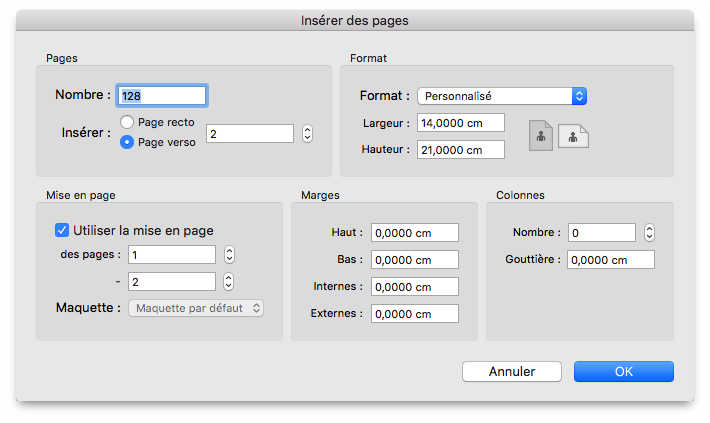This screenshot has width=710, height=423.
Task: Click the end page range stepper
Action: [229, 282]
